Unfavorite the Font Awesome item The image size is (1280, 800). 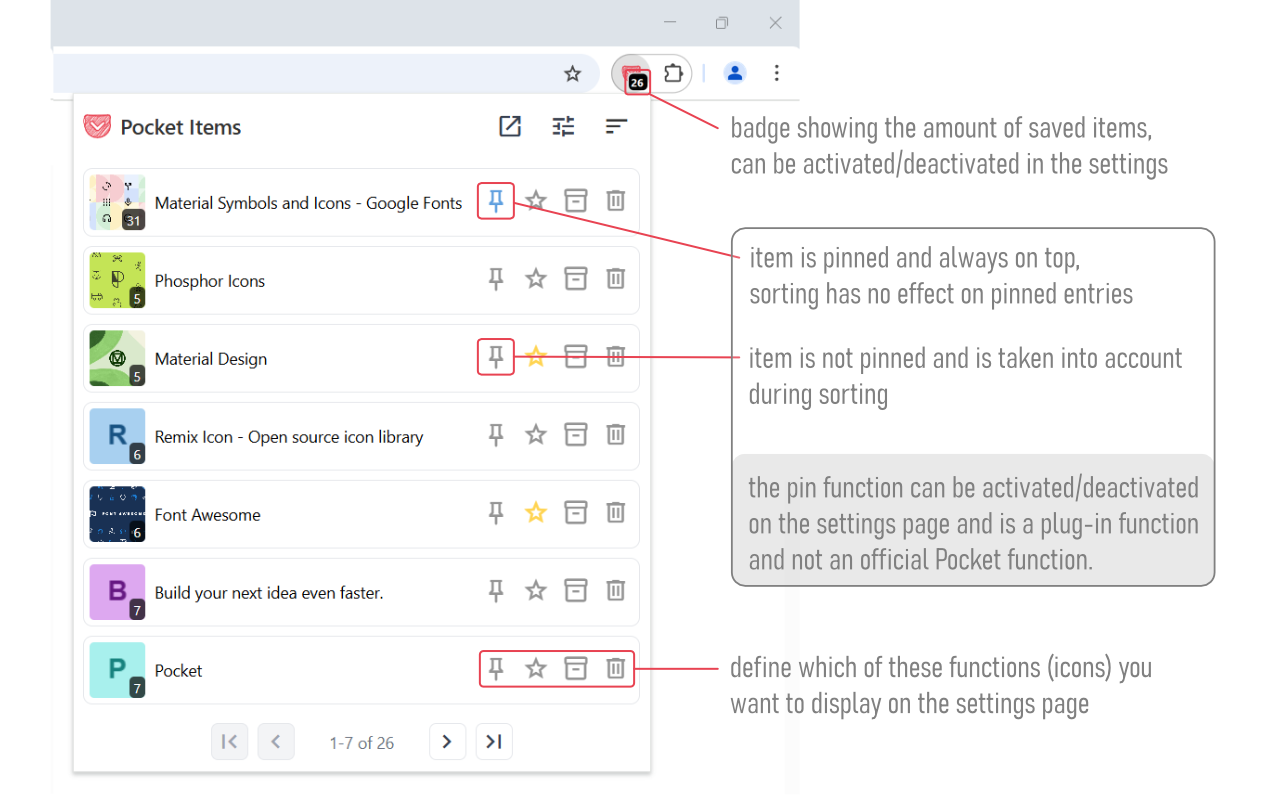535,512
